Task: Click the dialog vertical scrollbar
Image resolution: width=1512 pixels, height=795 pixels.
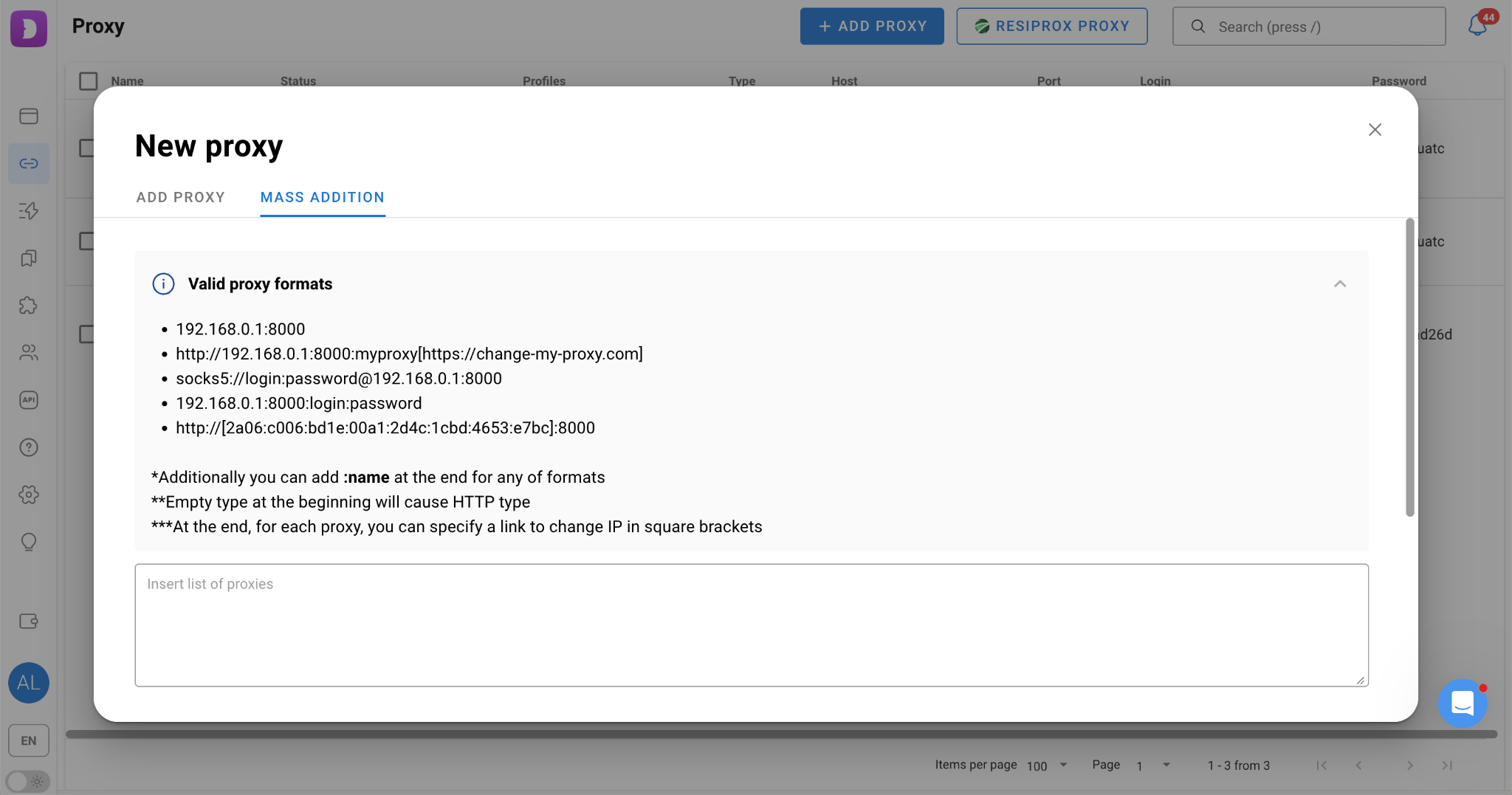Action: point(1409,368)
